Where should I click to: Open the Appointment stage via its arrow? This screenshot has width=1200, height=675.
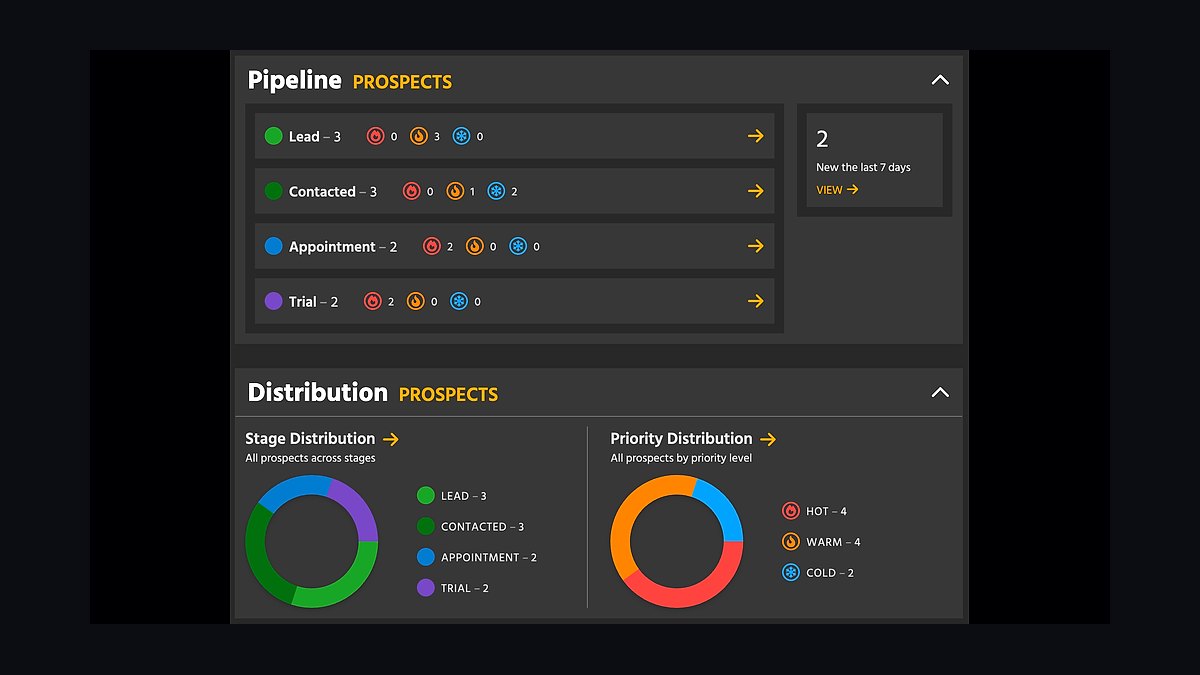pyautogui.click(x=756, y=246)
